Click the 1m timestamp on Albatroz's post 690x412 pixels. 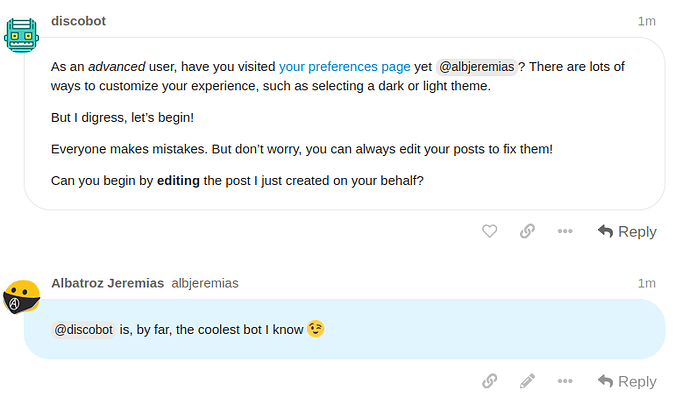tap(646, 283)
